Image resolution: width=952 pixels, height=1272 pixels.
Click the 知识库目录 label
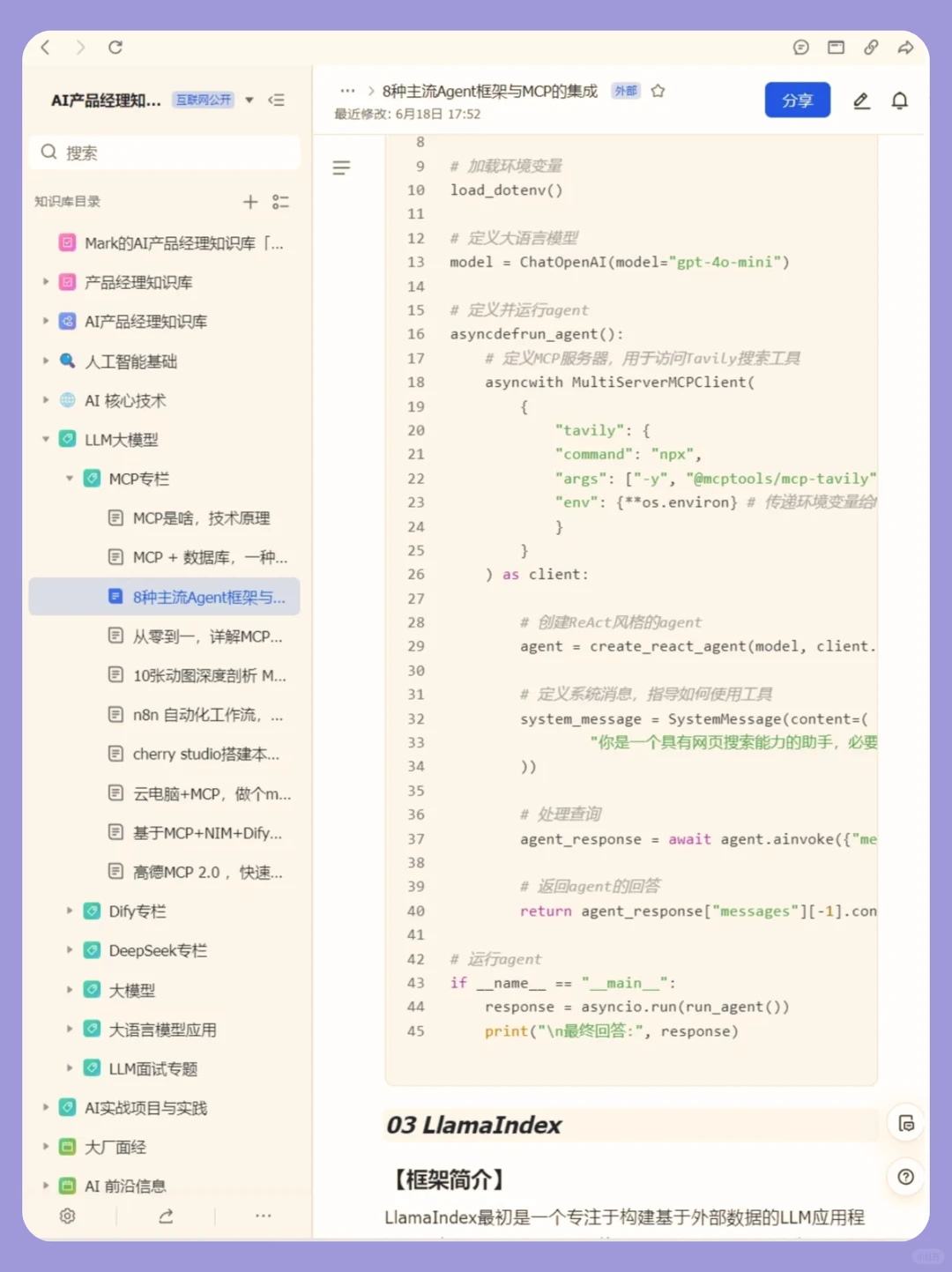point(68,202)
